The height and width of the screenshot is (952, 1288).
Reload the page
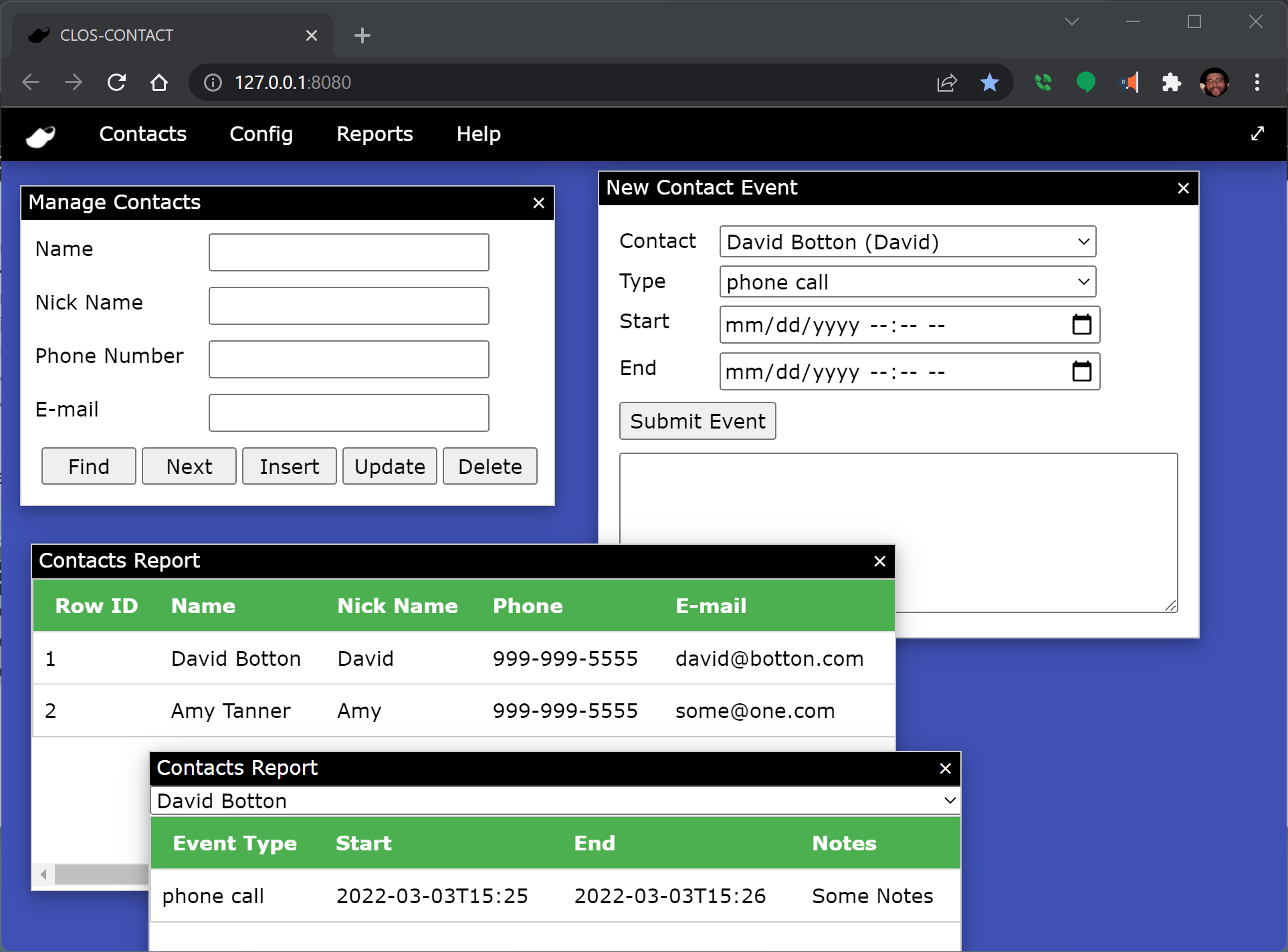116,82
